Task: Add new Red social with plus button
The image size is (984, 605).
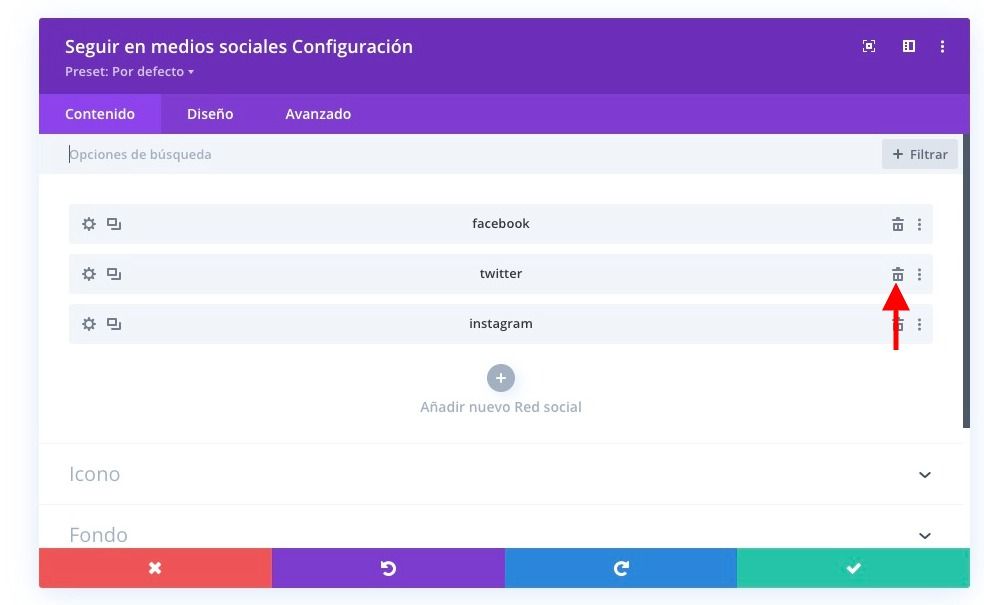Action: (x=501, y=378)
